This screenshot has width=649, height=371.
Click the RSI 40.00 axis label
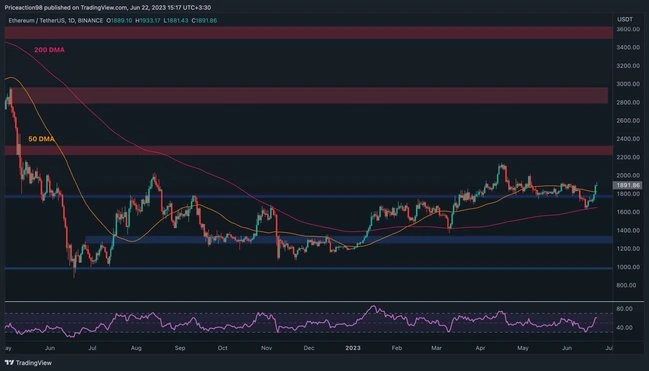click(625, 328)
